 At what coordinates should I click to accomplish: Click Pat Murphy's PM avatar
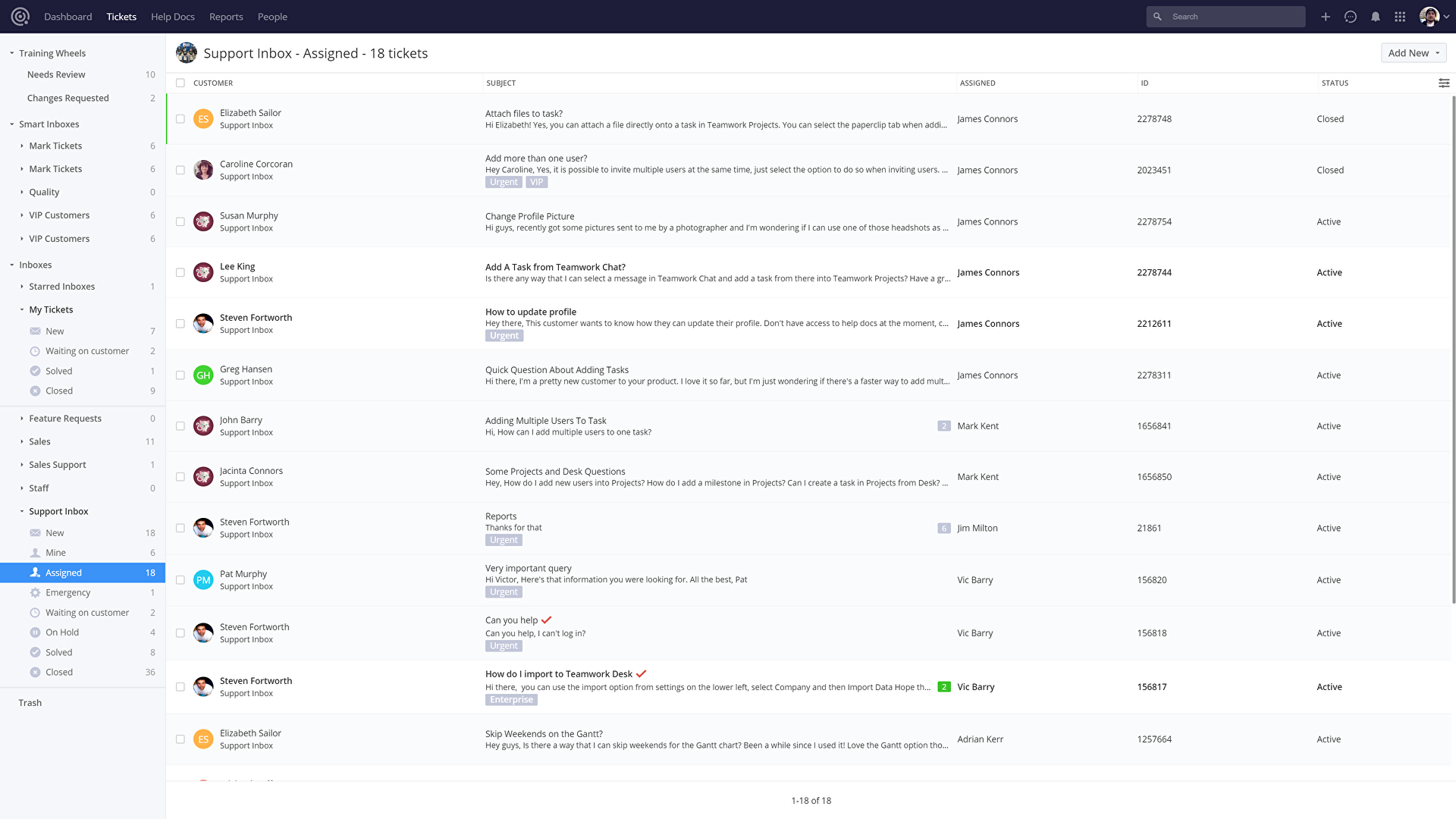coord(203,580)
